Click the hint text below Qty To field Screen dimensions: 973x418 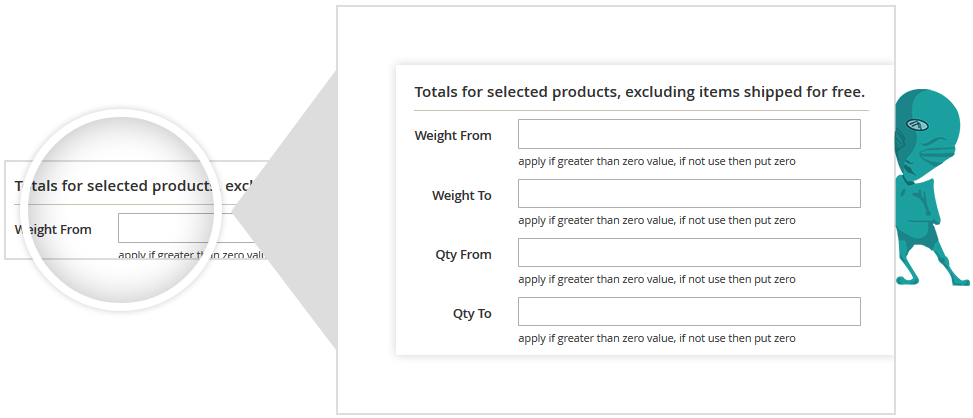[x=656, y=338]
